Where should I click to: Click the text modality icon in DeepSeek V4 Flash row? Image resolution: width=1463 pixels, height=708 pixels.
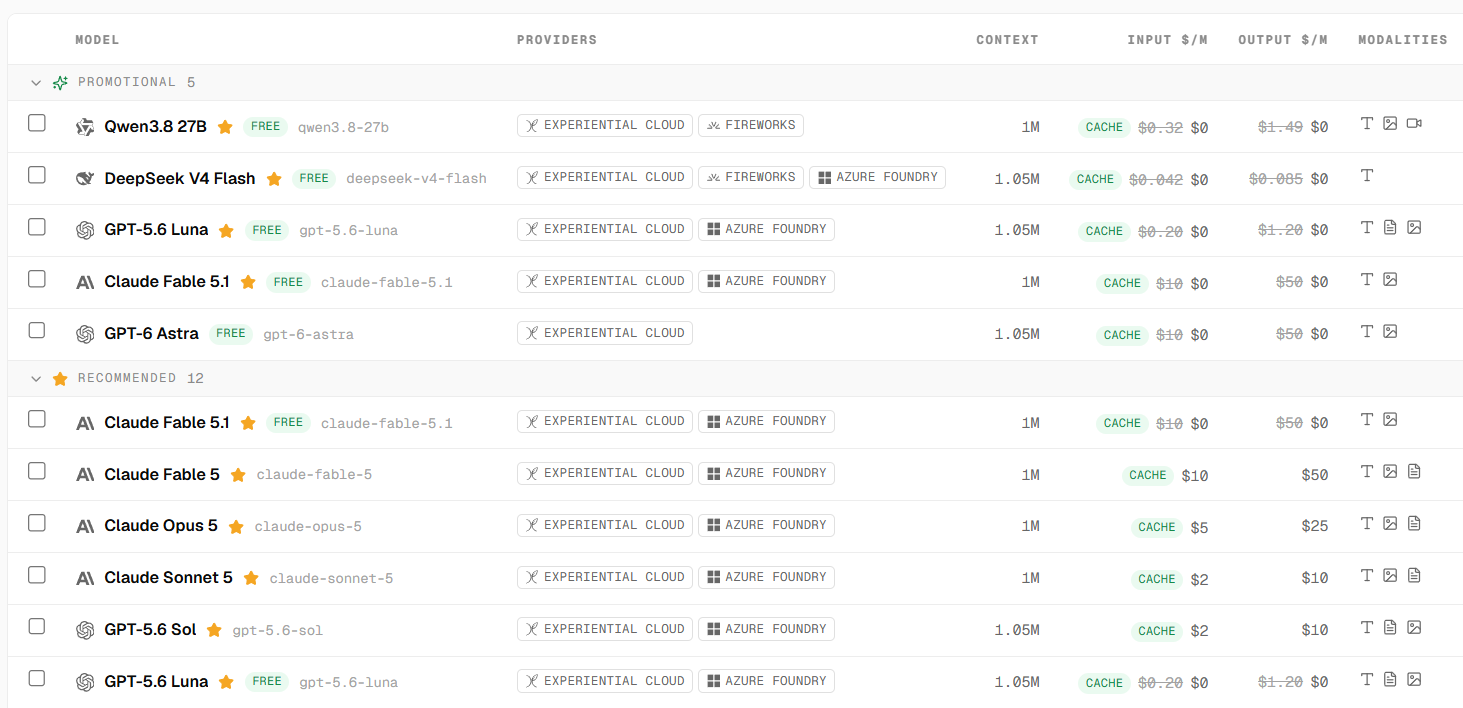(1367, 175)
